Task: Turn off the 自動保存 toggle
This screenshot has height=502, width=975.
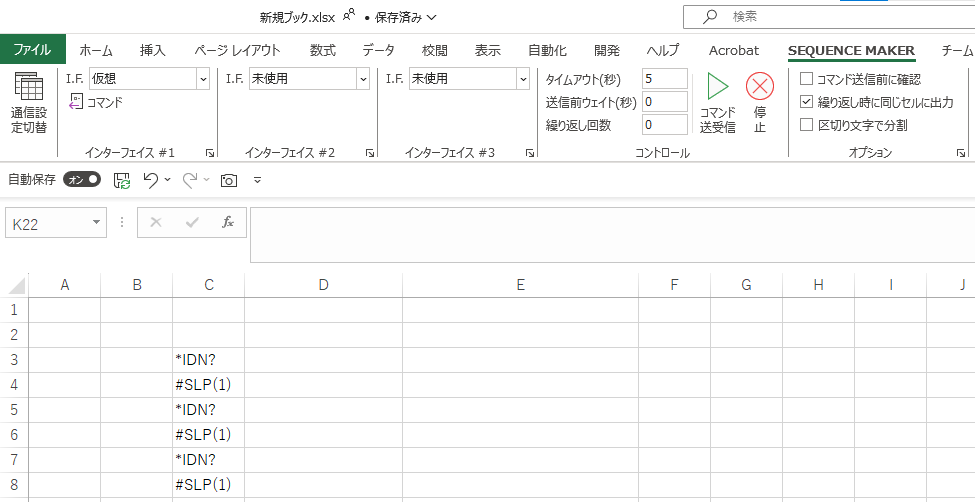Action: 82,180
